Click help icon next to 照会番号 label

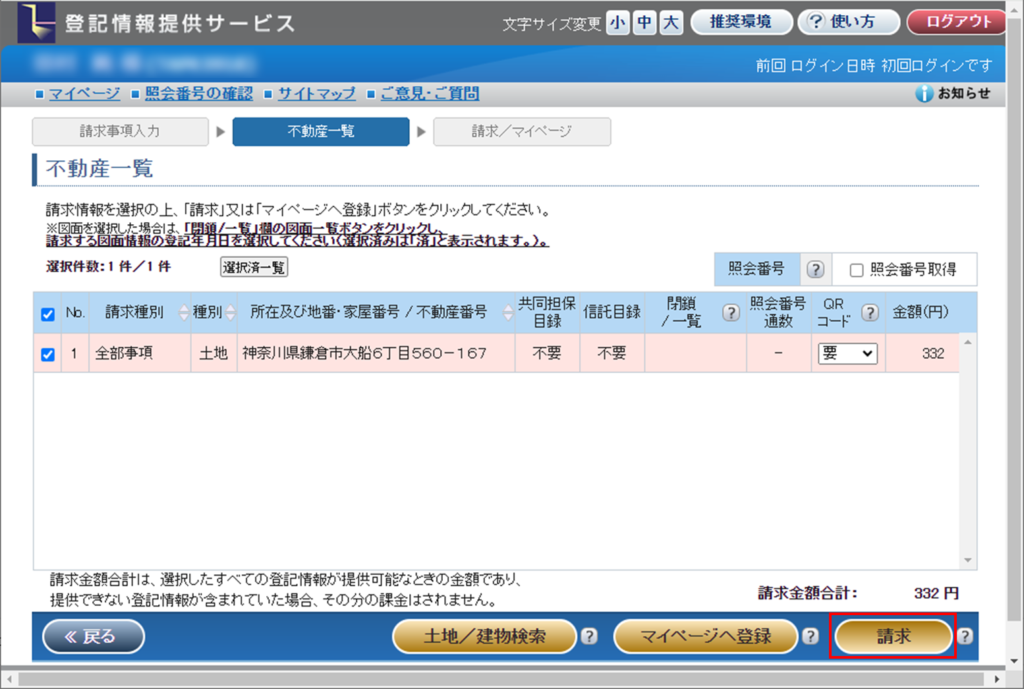(x=815, y=270)
